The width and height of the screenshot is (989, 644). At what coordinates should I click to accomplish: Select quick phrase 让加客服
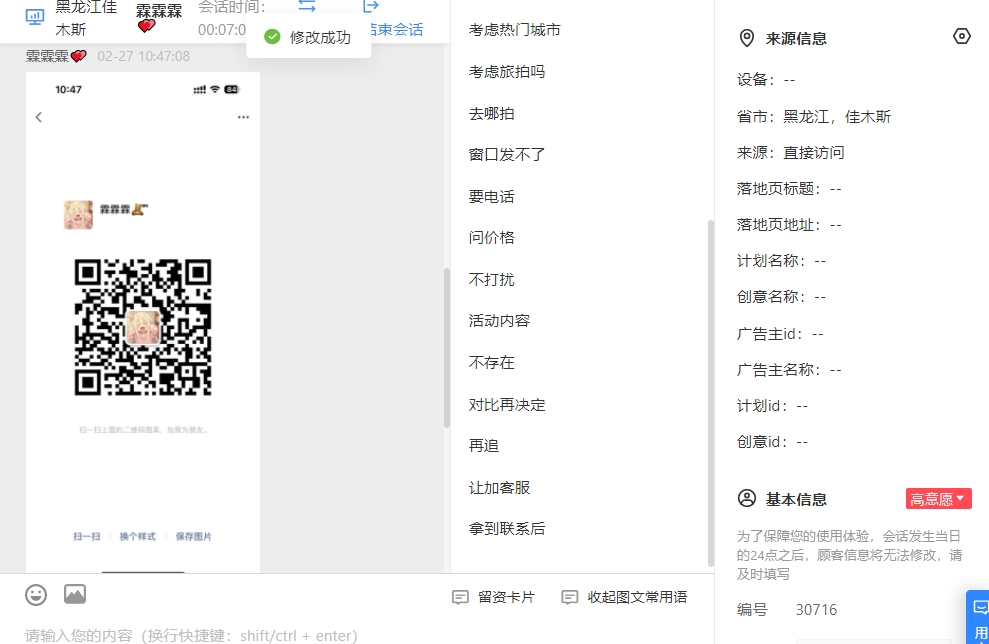pos(499,488)
